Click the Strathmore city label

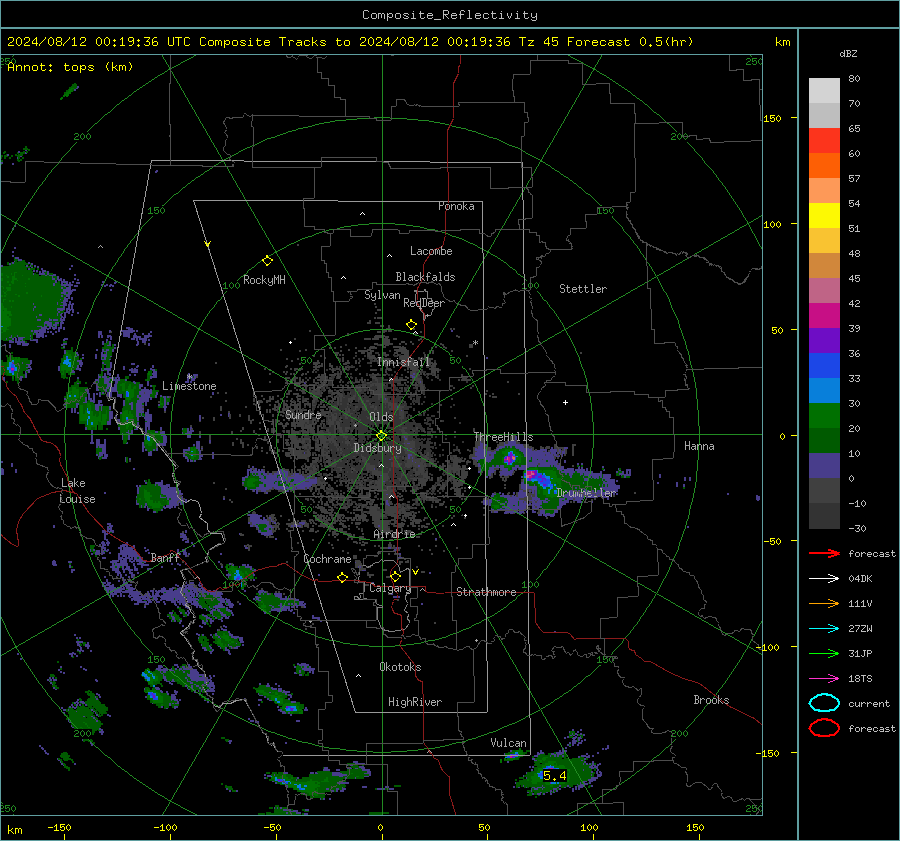tap(486, 592)
